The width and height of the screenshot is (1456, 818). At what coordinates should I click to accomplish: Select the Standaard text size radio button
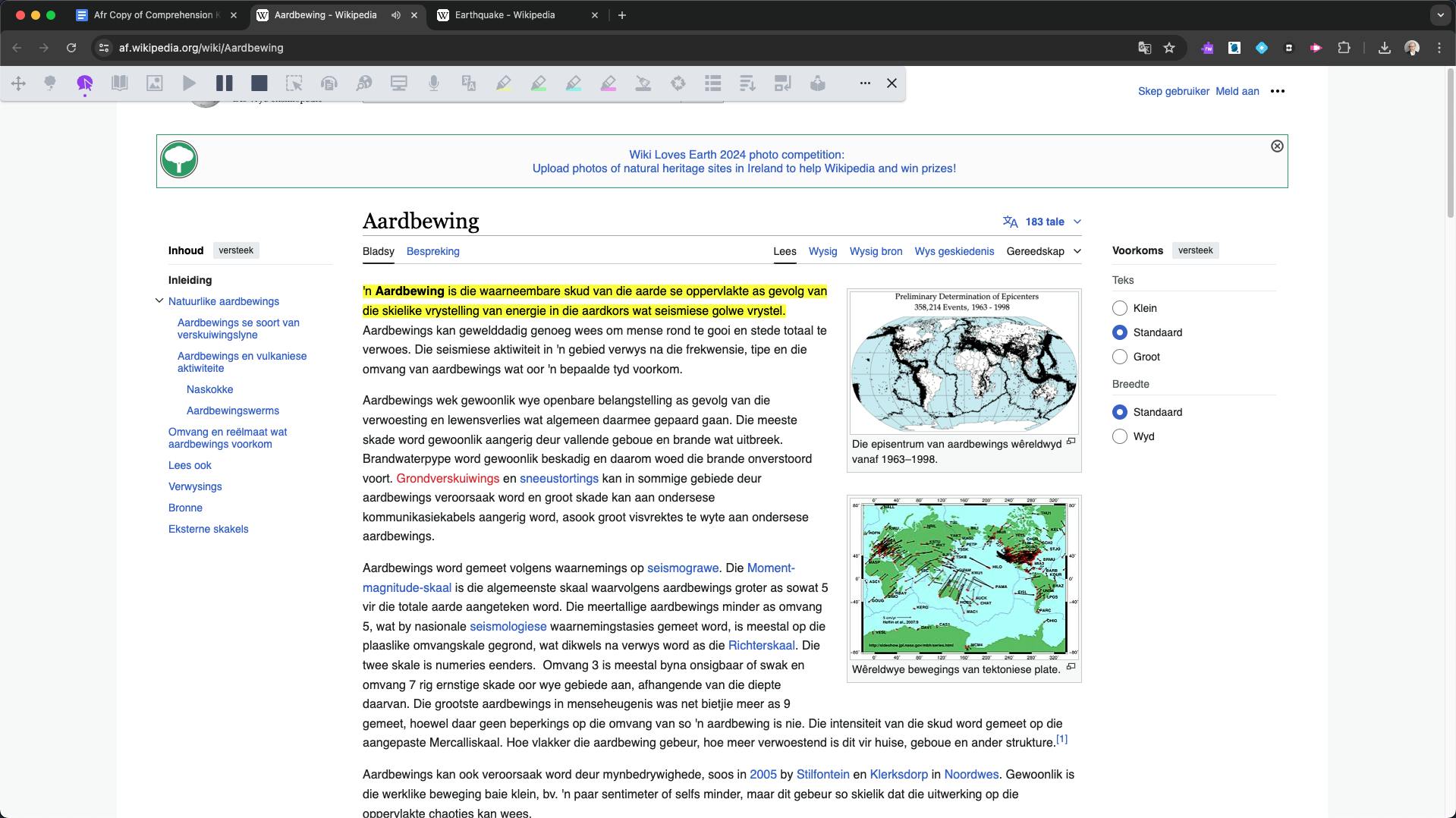click(x=1119, y=332)
